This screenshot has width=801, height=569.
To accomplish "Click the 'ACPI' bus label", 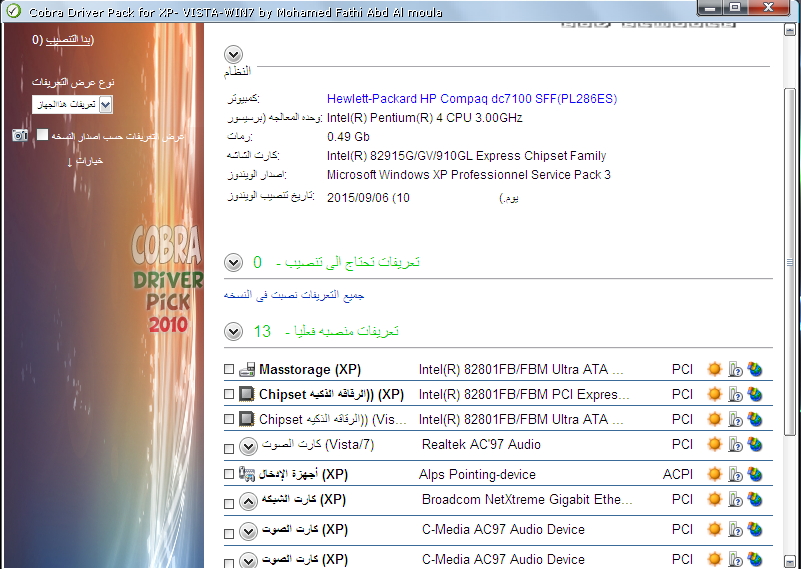I will [x=678, y=475].
